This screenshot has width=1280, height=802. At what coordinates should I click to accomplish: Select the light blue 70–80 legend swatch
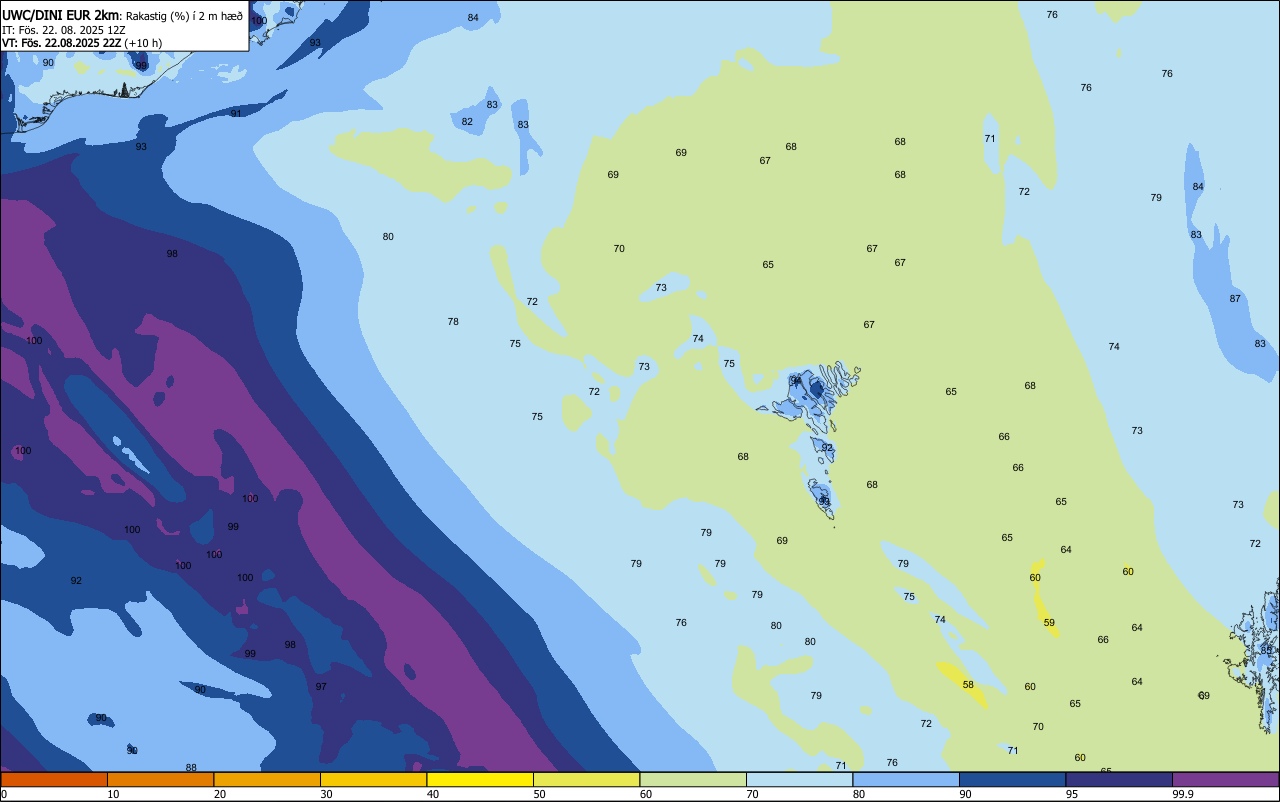(x=799, y=779)
